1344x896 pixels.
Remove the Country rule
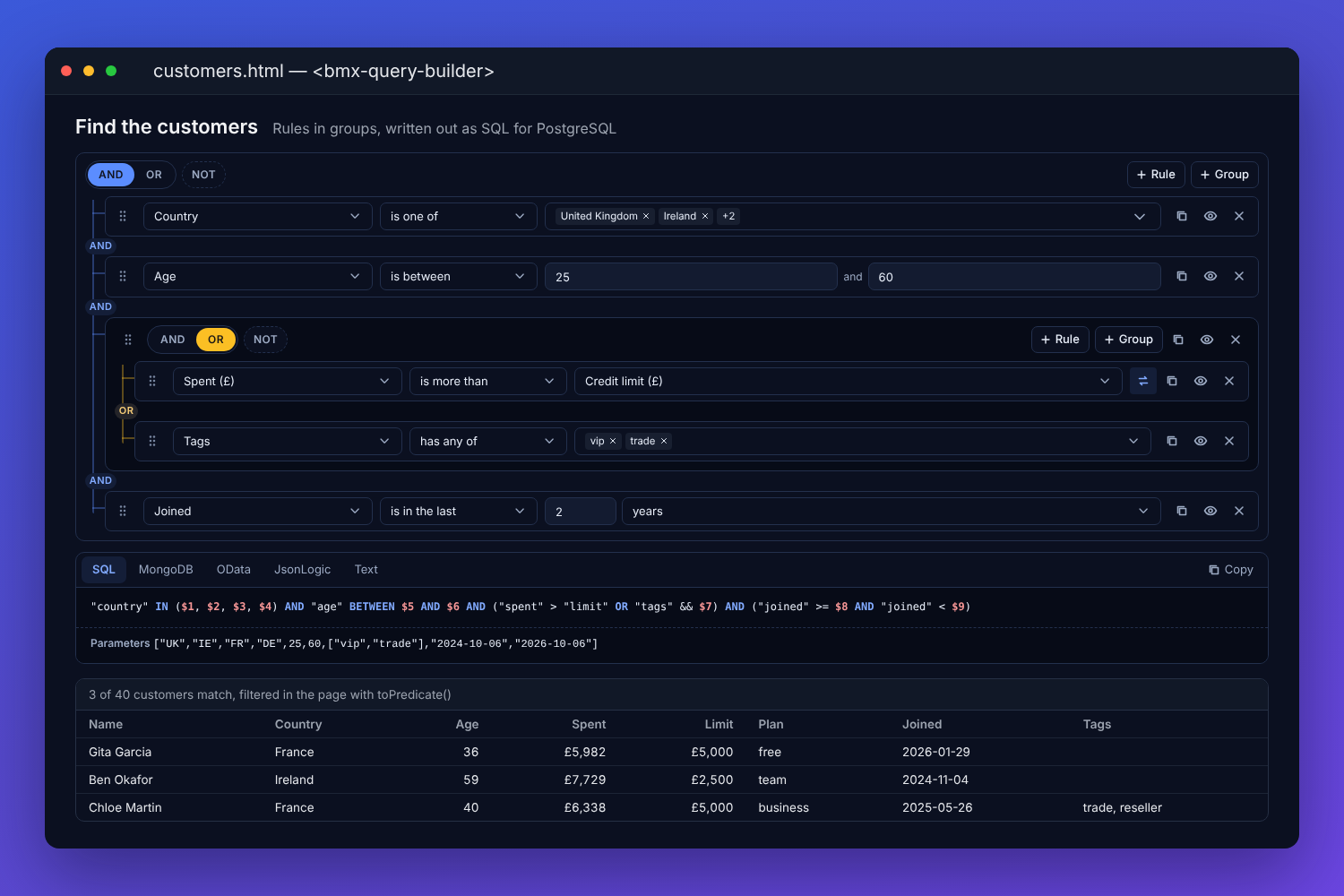[x=1239, y=216]
